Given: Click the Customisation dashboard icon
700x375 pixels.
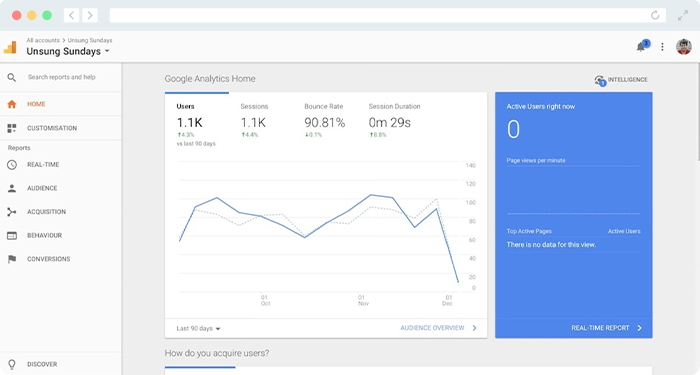Looking at the screenshot, I should (12, 128).
